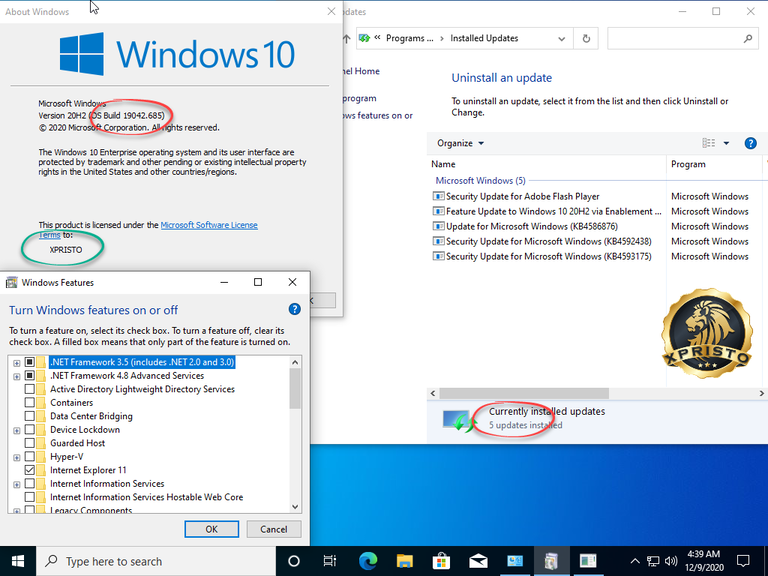Open Control Panel Home link
This screenshot has width=768, height=576.
(x=360, y=71)
